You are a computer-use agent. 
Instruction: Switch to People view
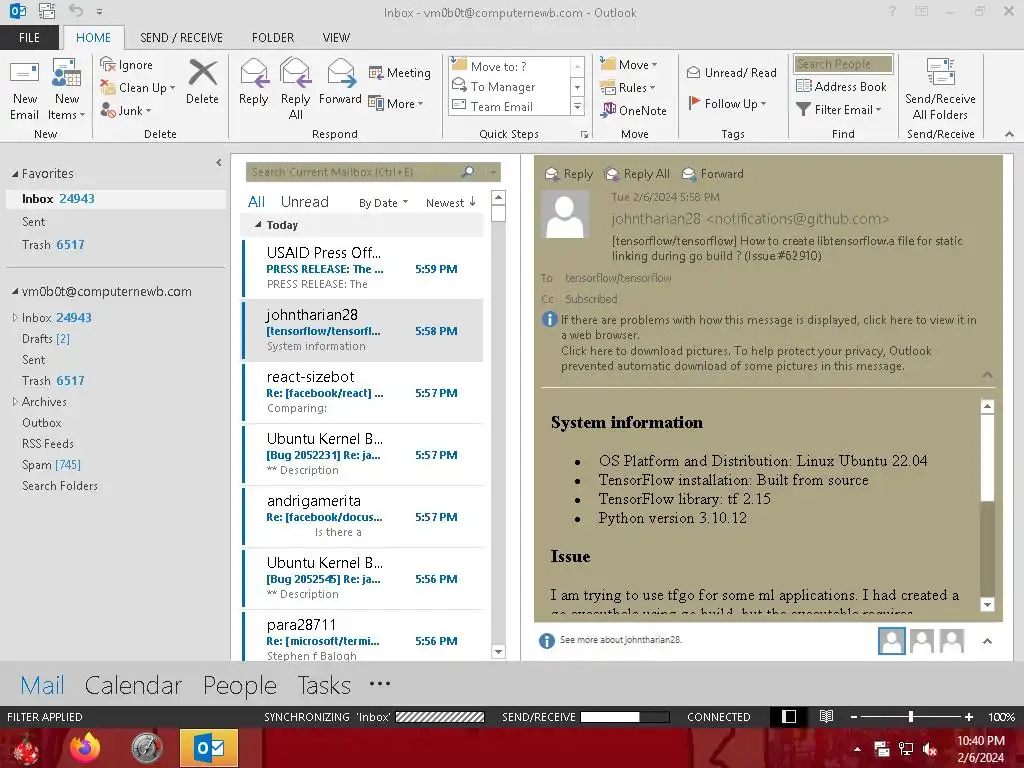240,685
